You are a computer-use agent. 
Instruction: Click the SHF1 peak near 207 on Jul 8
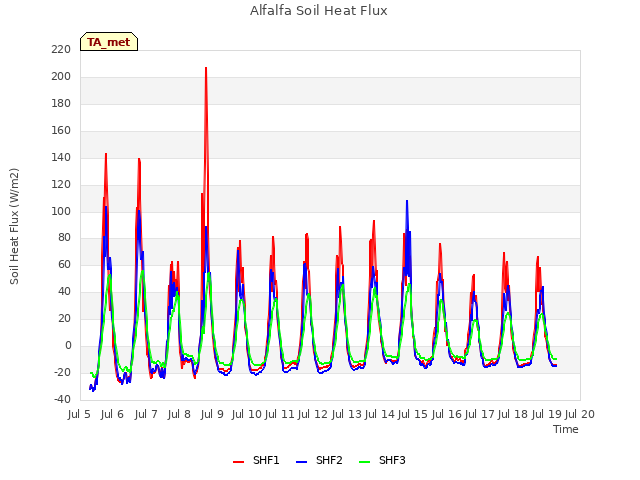[206, 68]
